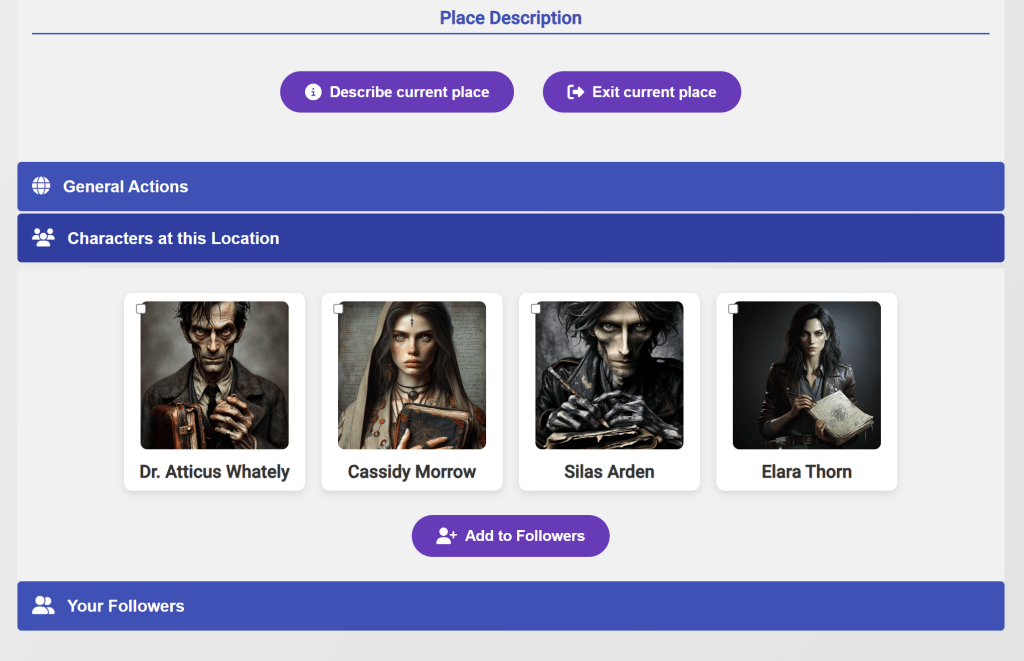Click the people icon beside Your Followers
Image resolution: width=1024 pixels, height=661 pixels.
43,606
